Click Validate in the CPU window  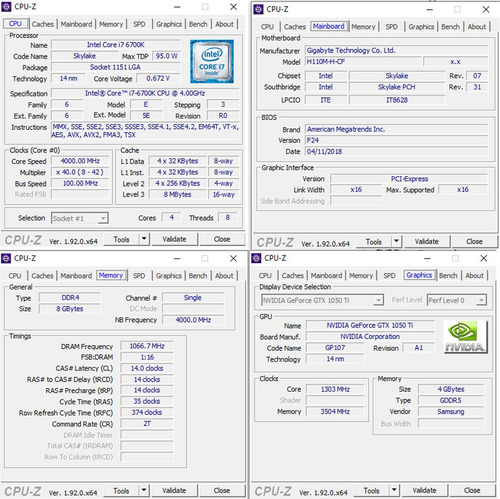[174, 239]
